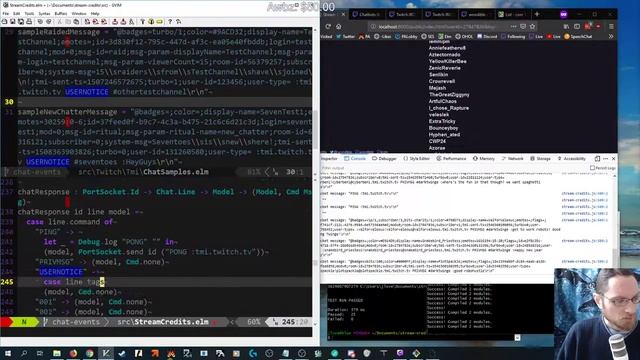
Task: Open the page actions ellipsis in address bar
Action: click(x=513, y=26)
